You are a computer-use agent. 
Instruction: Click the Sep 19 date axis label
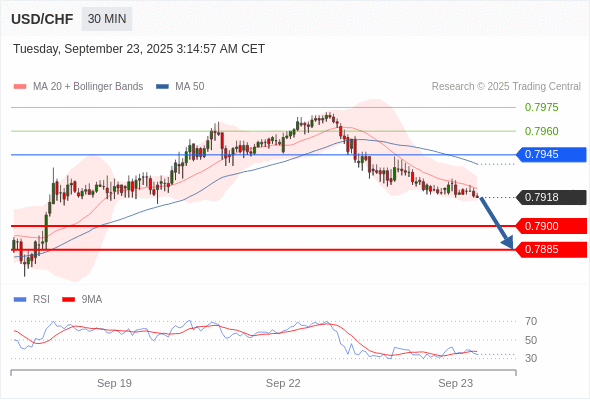tap(114, 383)
